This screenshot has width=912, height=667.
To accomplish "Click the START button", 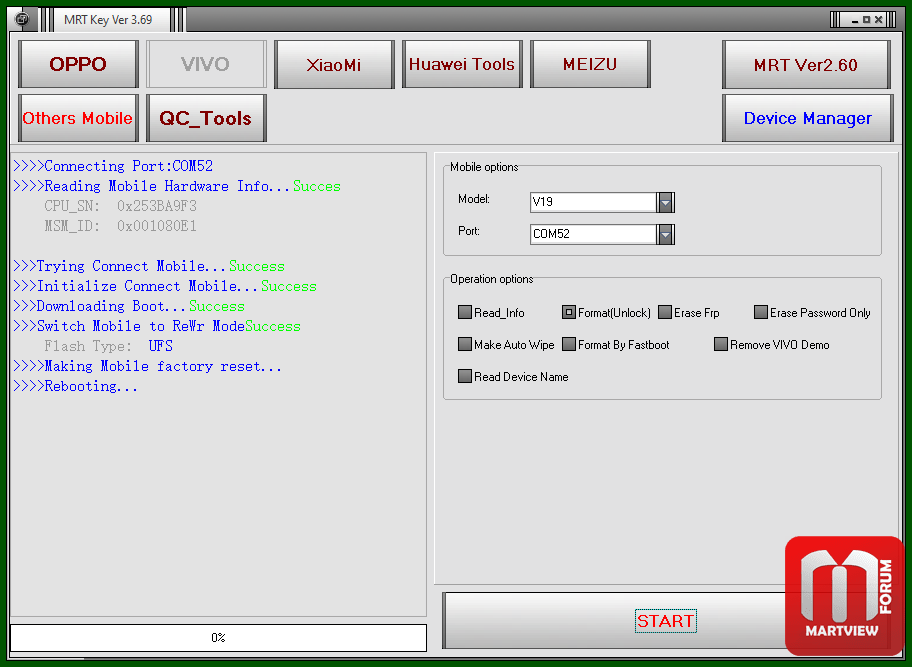I will [665, 620].
